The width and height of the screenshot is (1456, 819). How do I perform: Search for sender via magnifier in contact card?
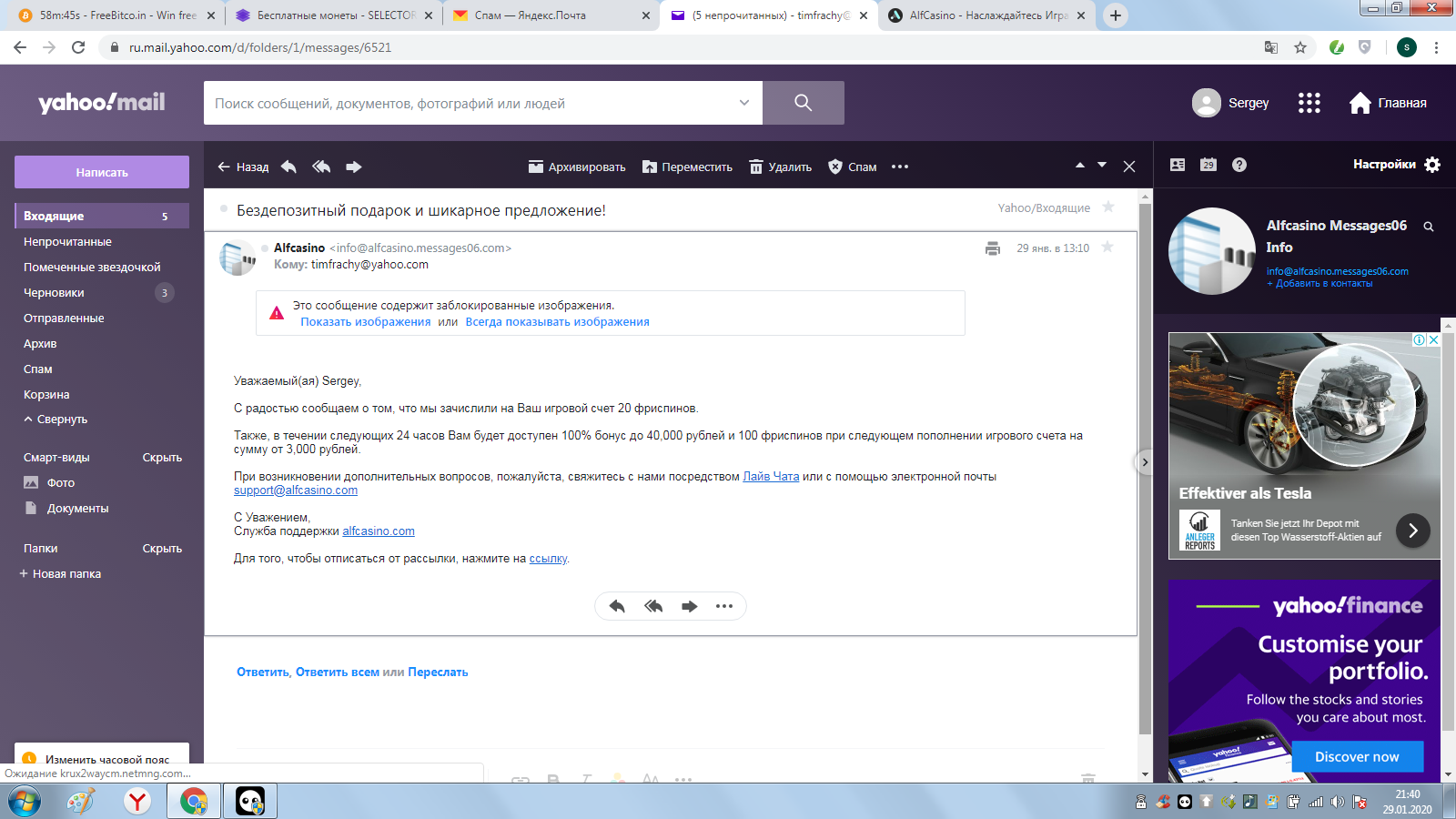(x=1429, y=227)
